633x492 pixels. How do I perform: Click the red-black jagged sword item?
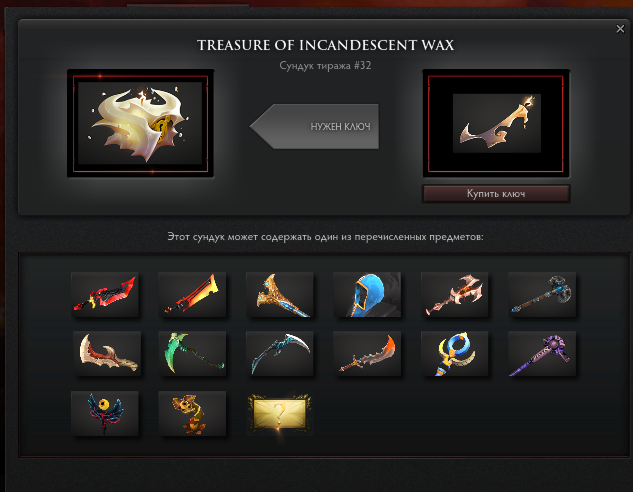[105, 294]
